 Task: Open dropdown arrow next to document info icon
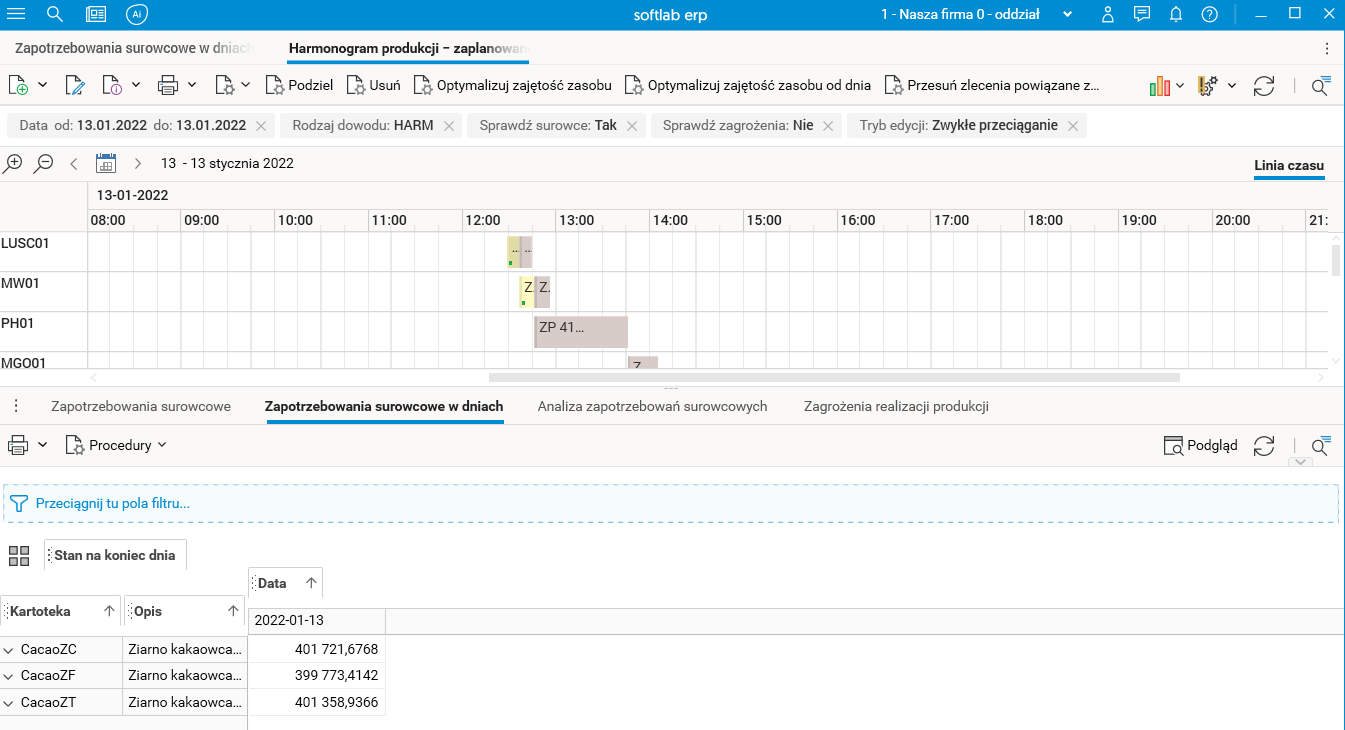tap(136, 86)
